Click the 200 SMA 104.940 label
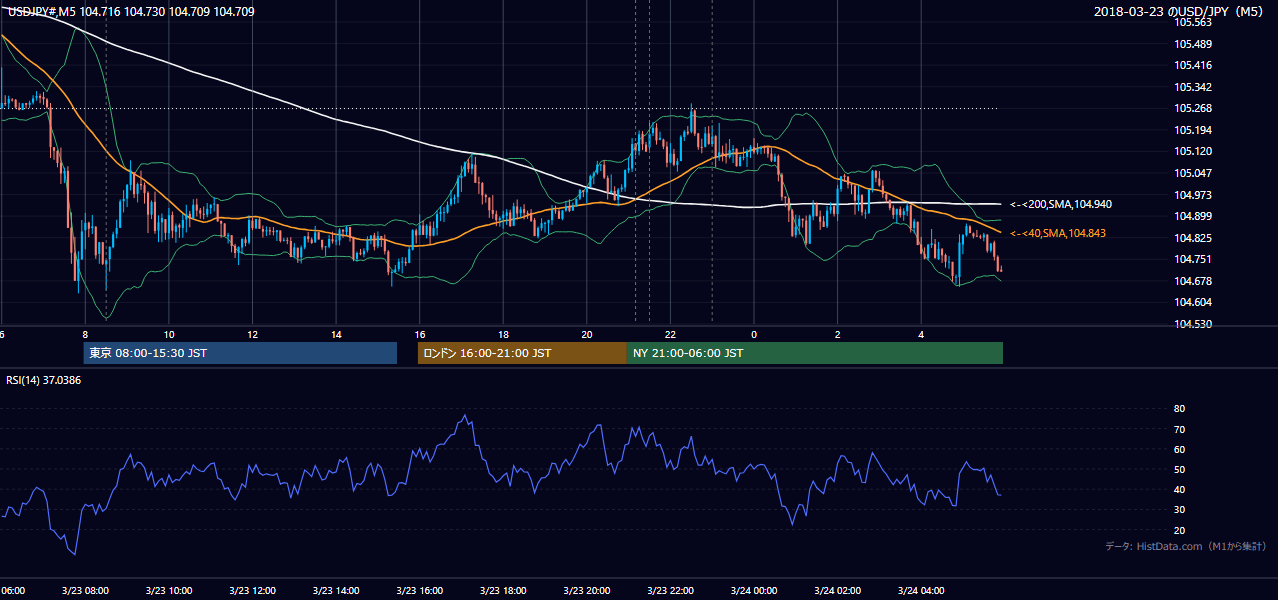Viewport: 1278px width, 600px height. 1060,204
